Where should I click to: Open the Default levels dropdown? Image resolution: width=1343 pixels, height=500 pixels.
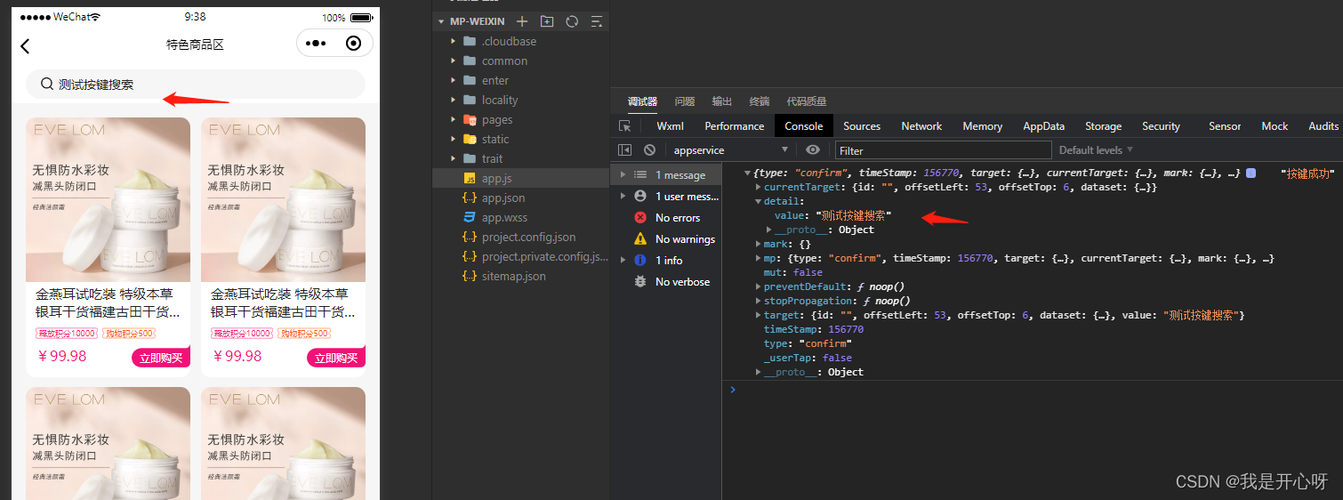(1096, 150)
